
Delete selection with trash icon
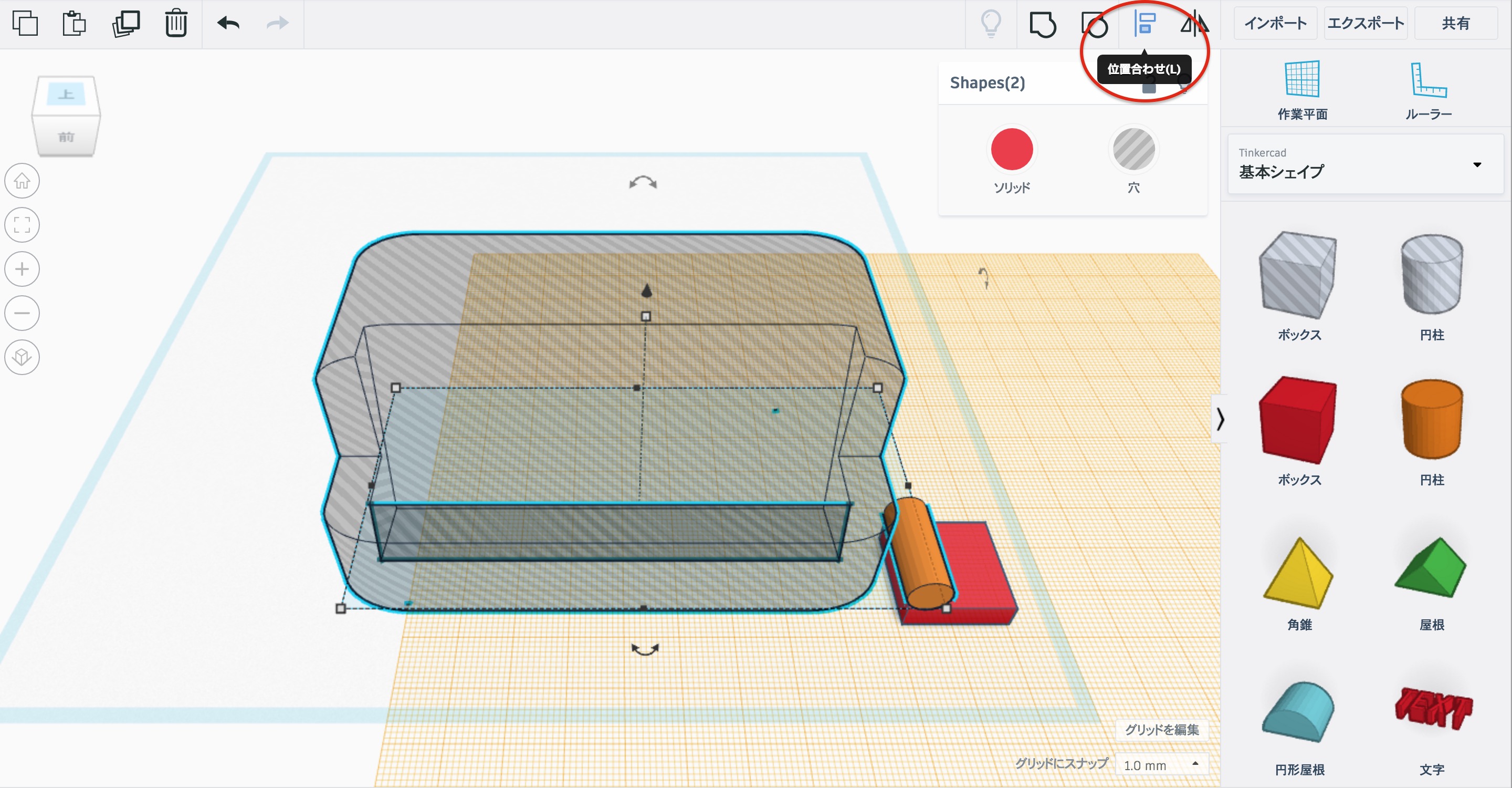click(176, 24)
